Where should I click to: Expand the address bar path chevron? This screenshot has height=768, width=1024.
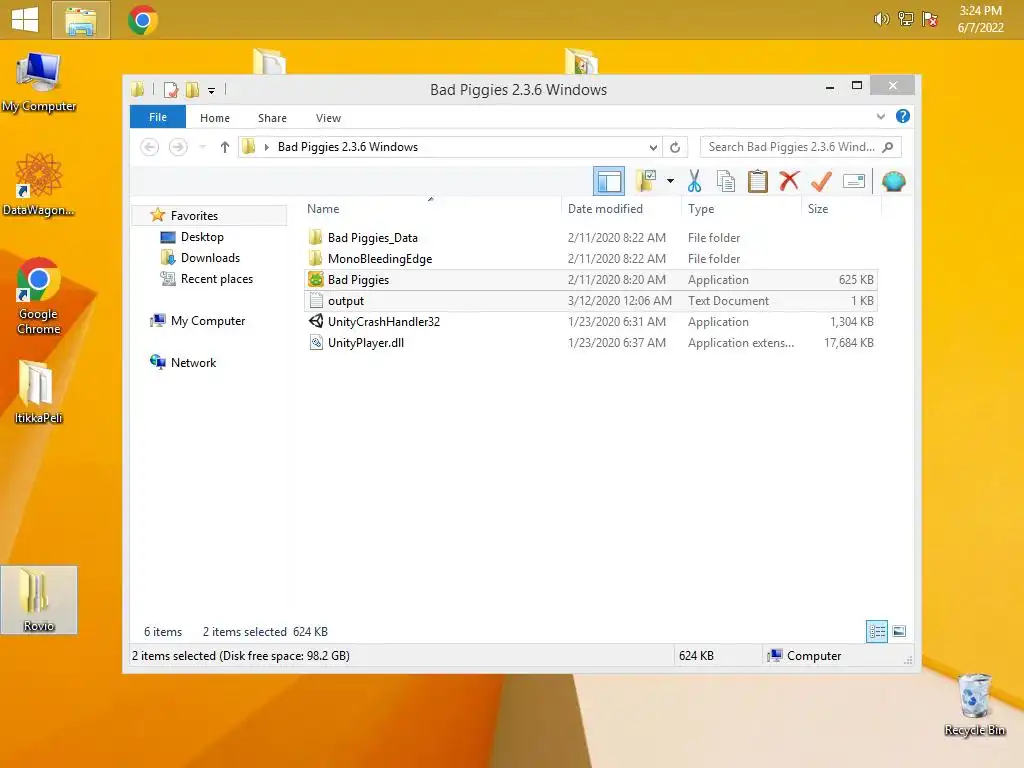pyautogui.click(x=266, y=147)
